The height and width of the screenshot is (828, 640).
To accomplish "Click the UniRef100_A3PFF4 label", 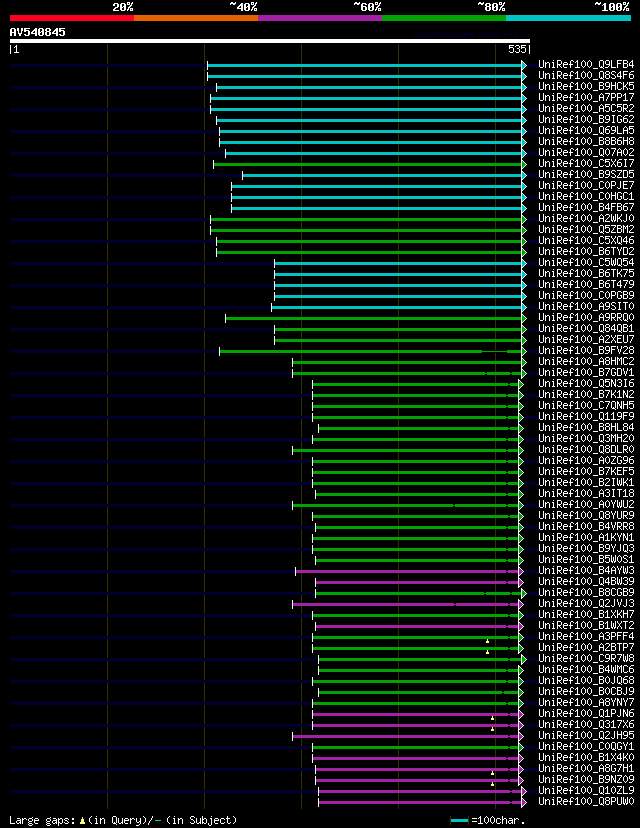I will pyautogui.click(x=586, y=636).
